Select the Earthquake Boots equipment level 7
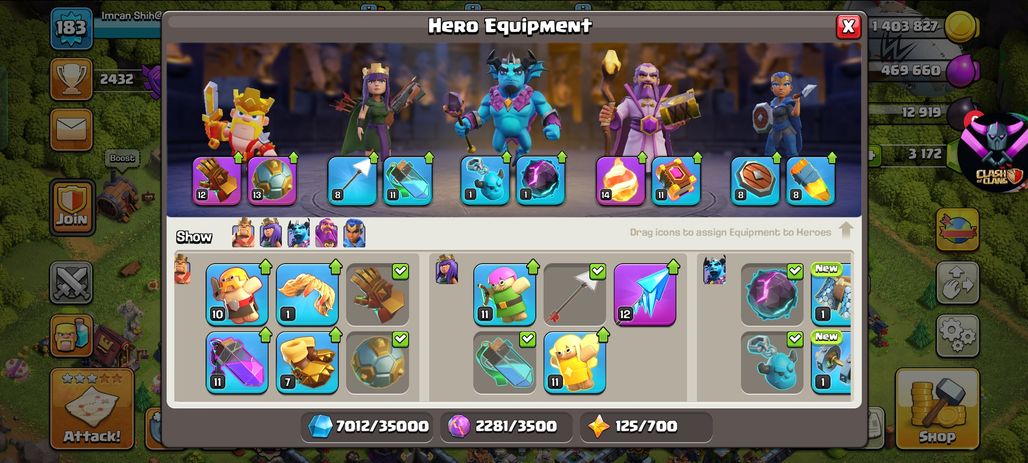Viewport: 1028px width, 463px height. pyautogui.click(x=307, y=362)
